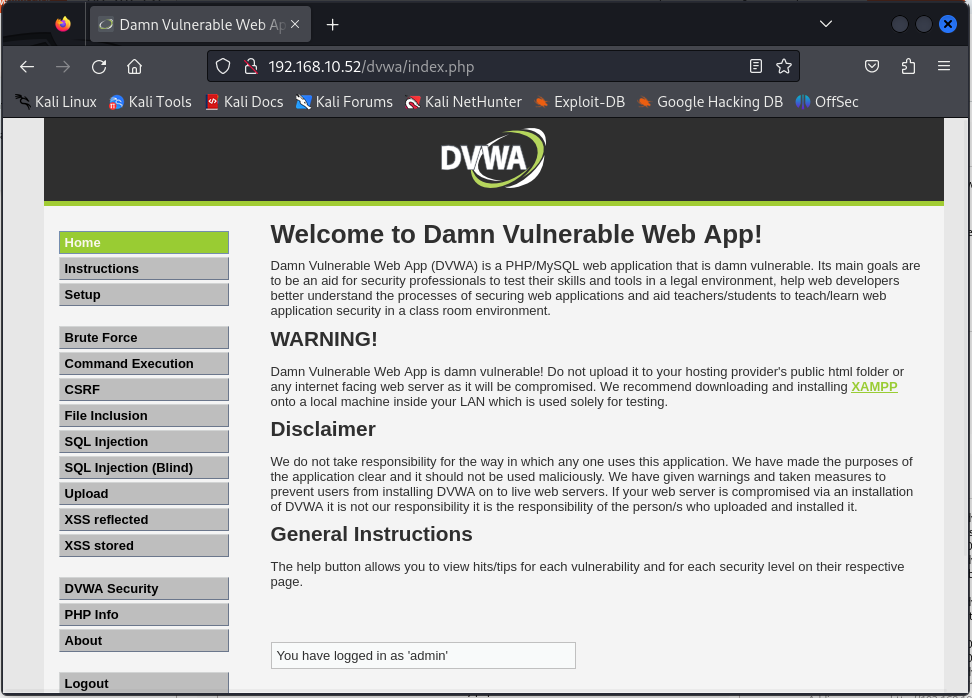Reload the current page

pyautogui.click(x=99, y=66)
